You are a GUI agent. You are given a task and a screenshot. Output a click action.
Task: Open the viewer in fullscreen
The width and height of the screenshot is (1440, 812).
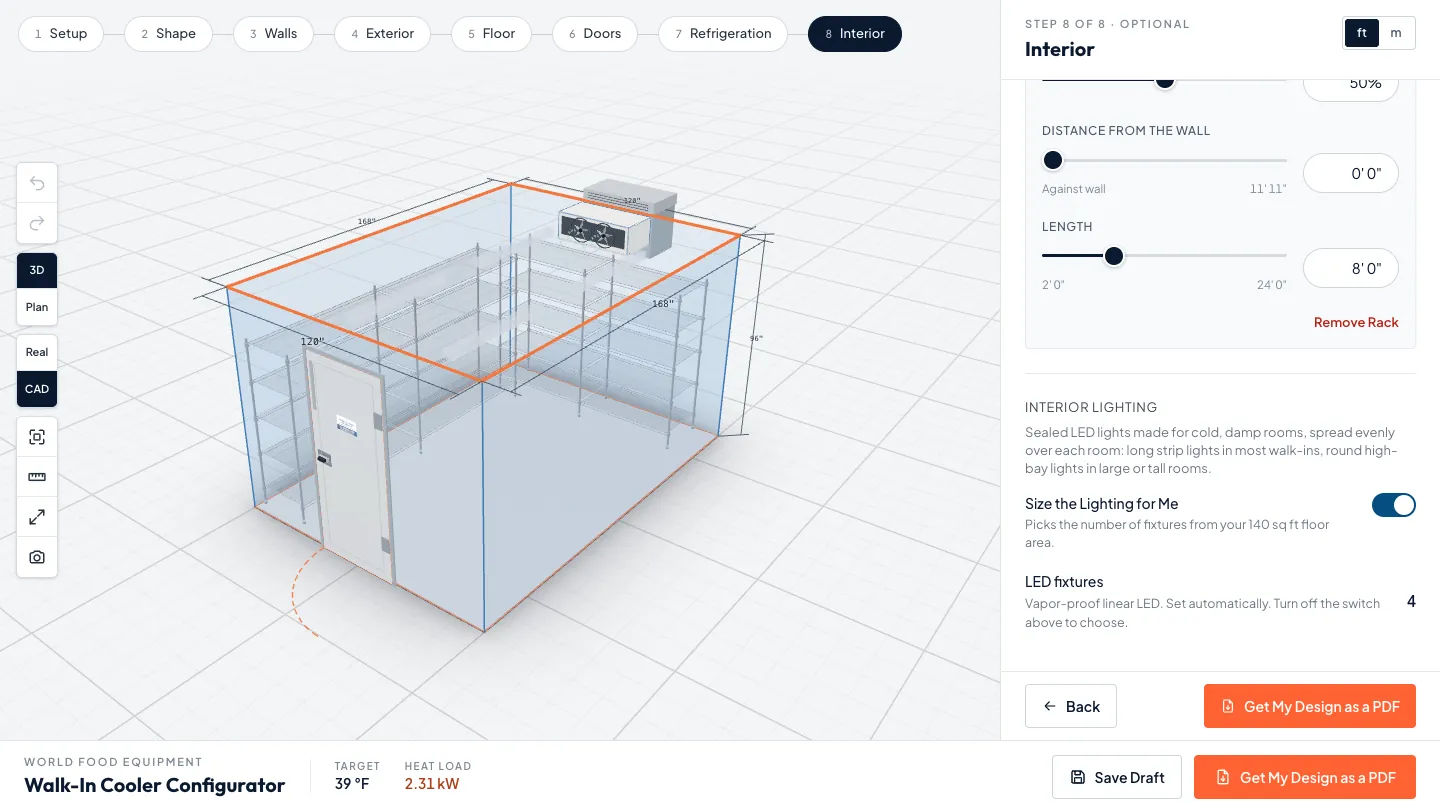click(37, 517)
